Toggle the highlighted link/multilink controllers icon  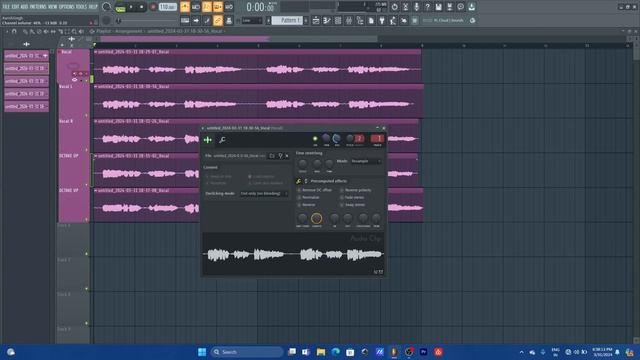(x=218, y=20)
